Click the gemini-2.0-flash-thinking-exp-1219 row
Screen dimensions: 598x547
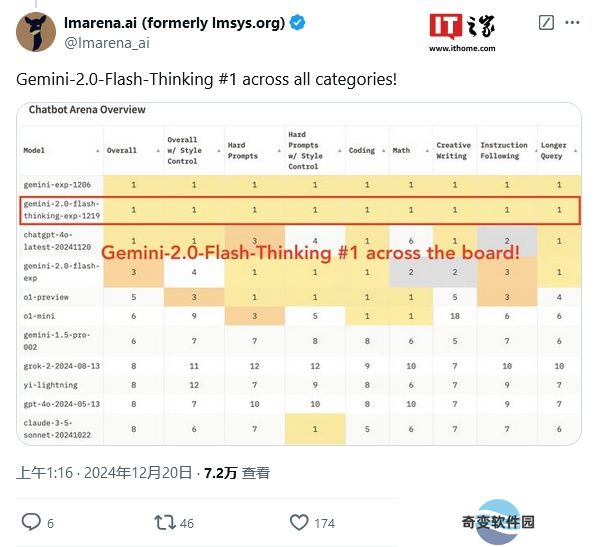300,210
